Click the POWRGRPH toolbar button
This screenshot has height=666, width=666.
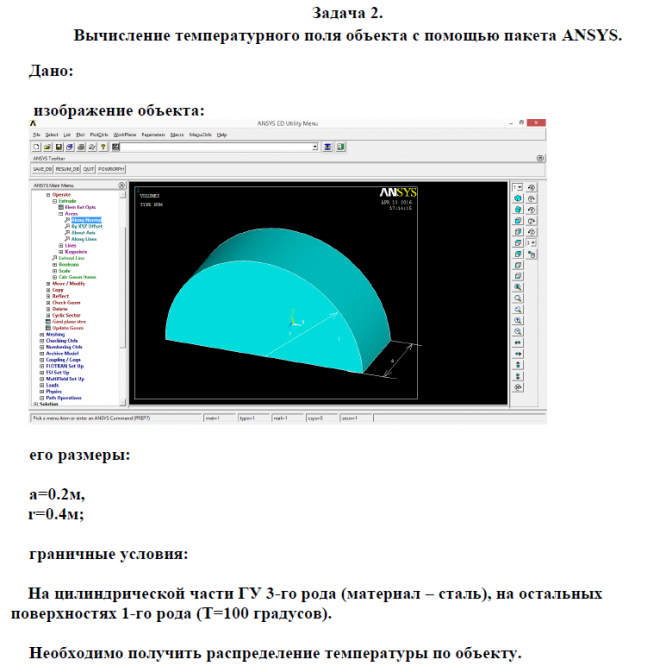click(x=111, y=169)
